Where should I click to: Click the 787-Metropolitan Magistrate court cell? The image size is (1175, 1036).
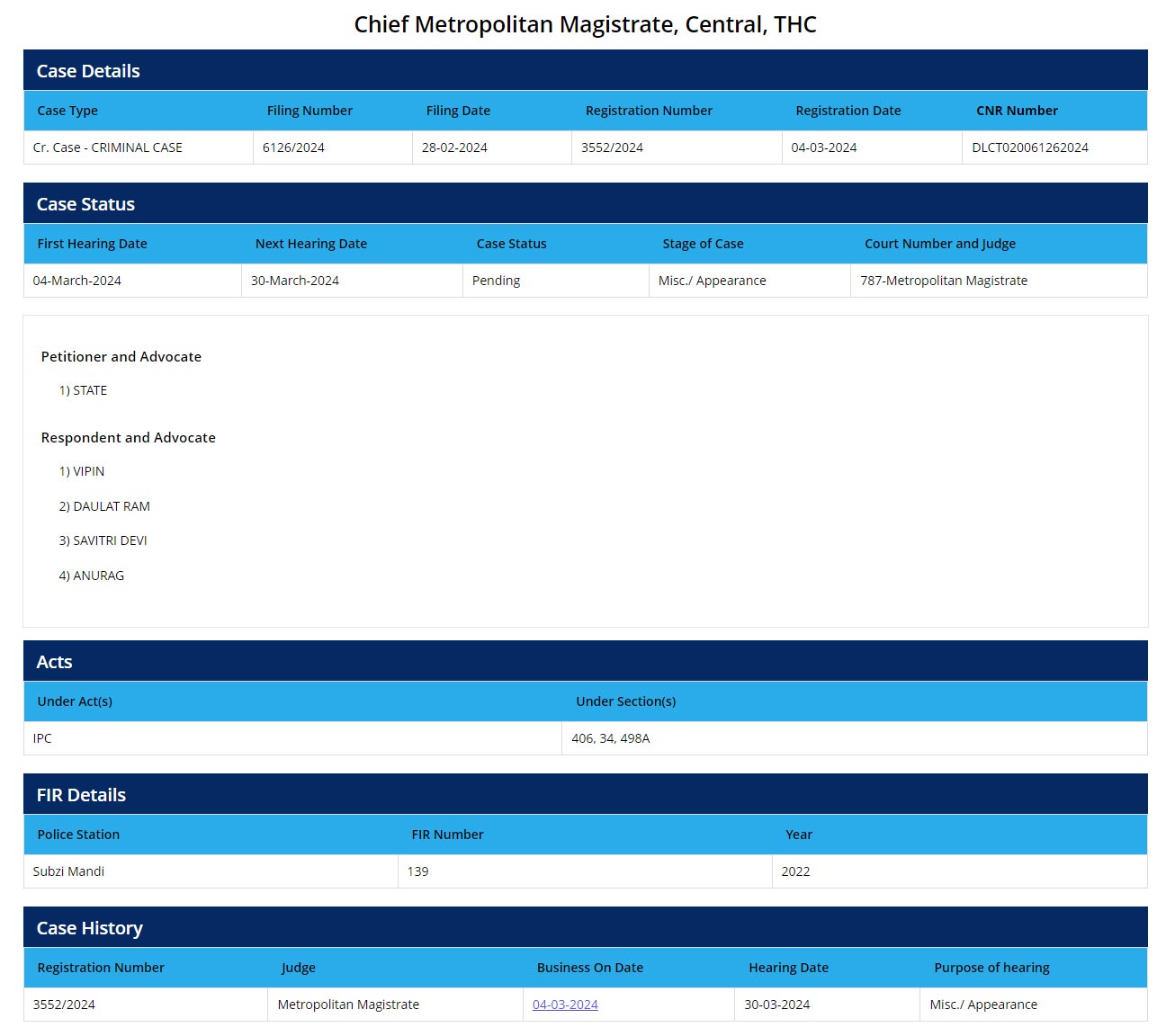[943, 281]
